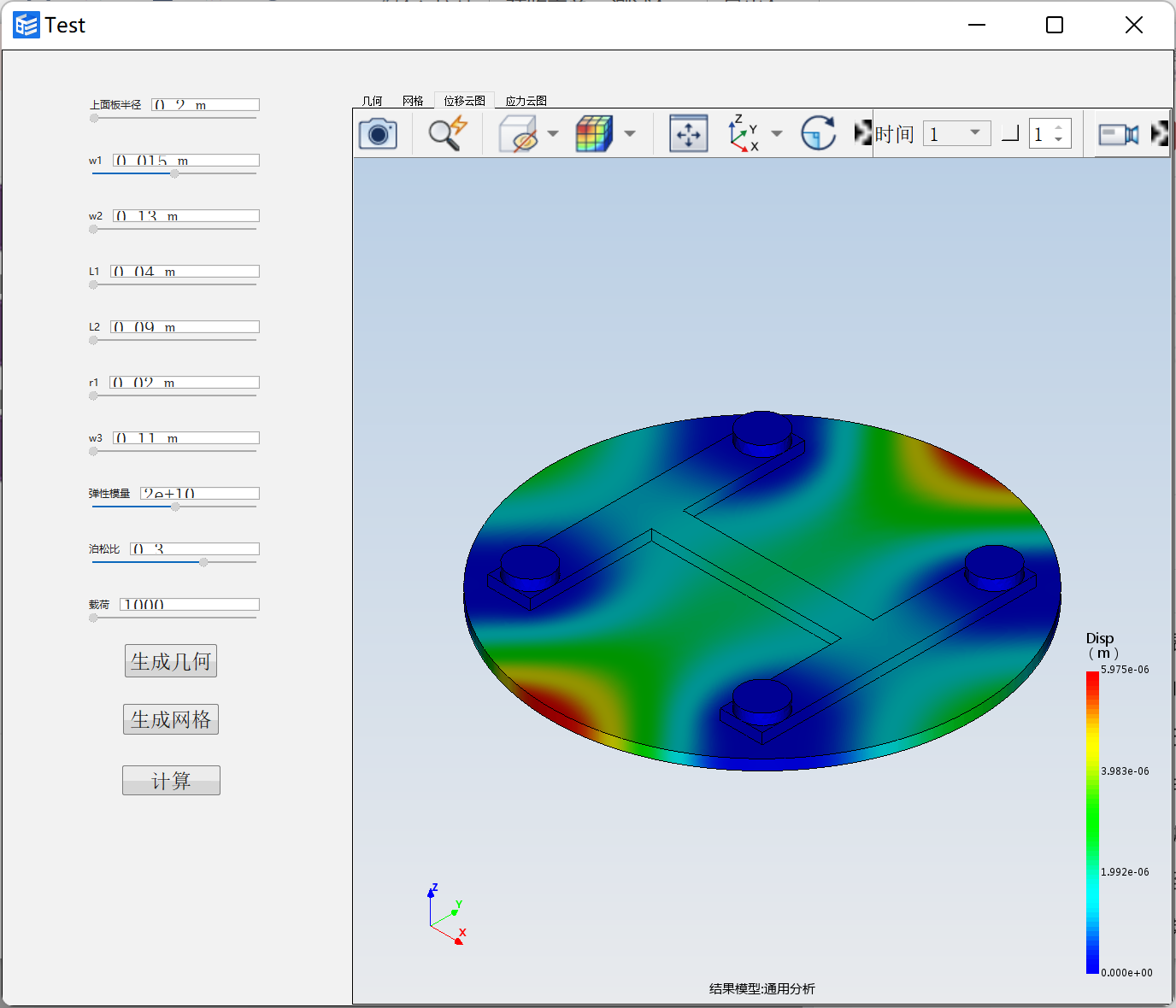Screen dimensions: 1176x1008
Task: Click the rotate view icon
Action: pyautogui.click(x=818, y=134)
